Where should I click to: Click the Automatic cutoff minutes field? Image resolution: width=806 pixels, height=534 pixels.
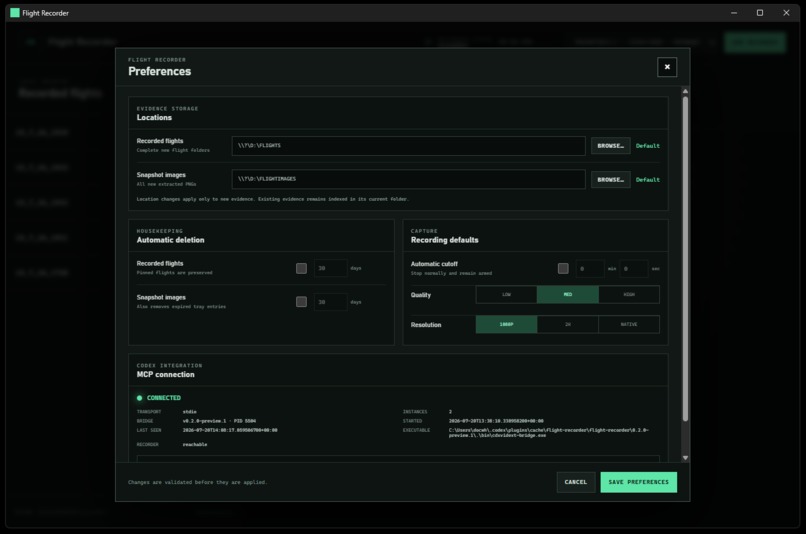[x=590, y=269]
